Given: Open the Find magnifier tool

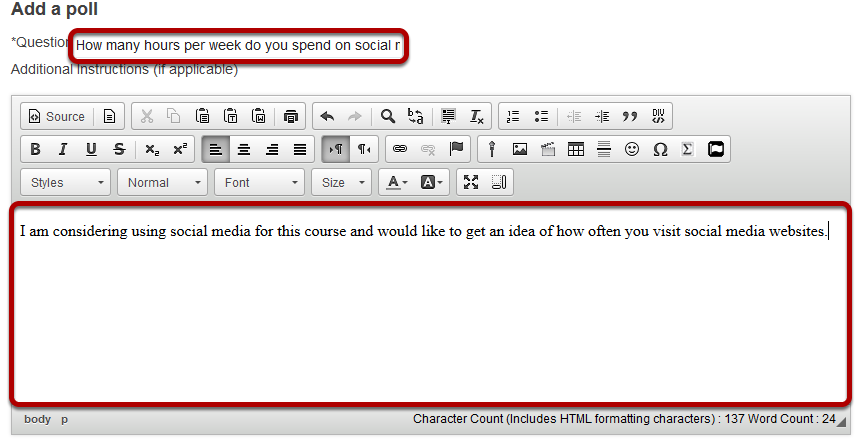Looking at the screenshot, I should tap(388, 116).
